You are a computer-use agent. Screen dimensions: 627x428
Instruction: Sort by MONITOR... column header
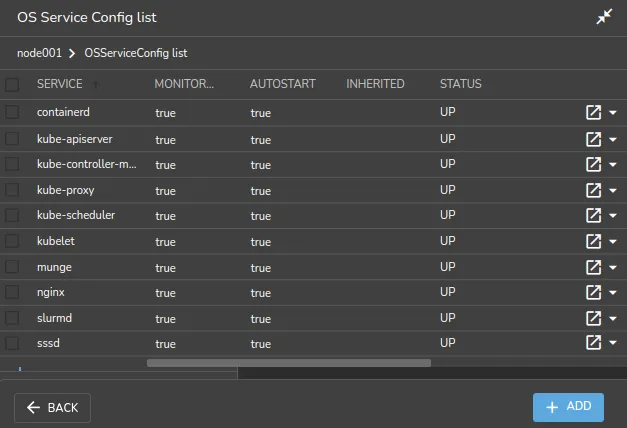coord(184,84)
